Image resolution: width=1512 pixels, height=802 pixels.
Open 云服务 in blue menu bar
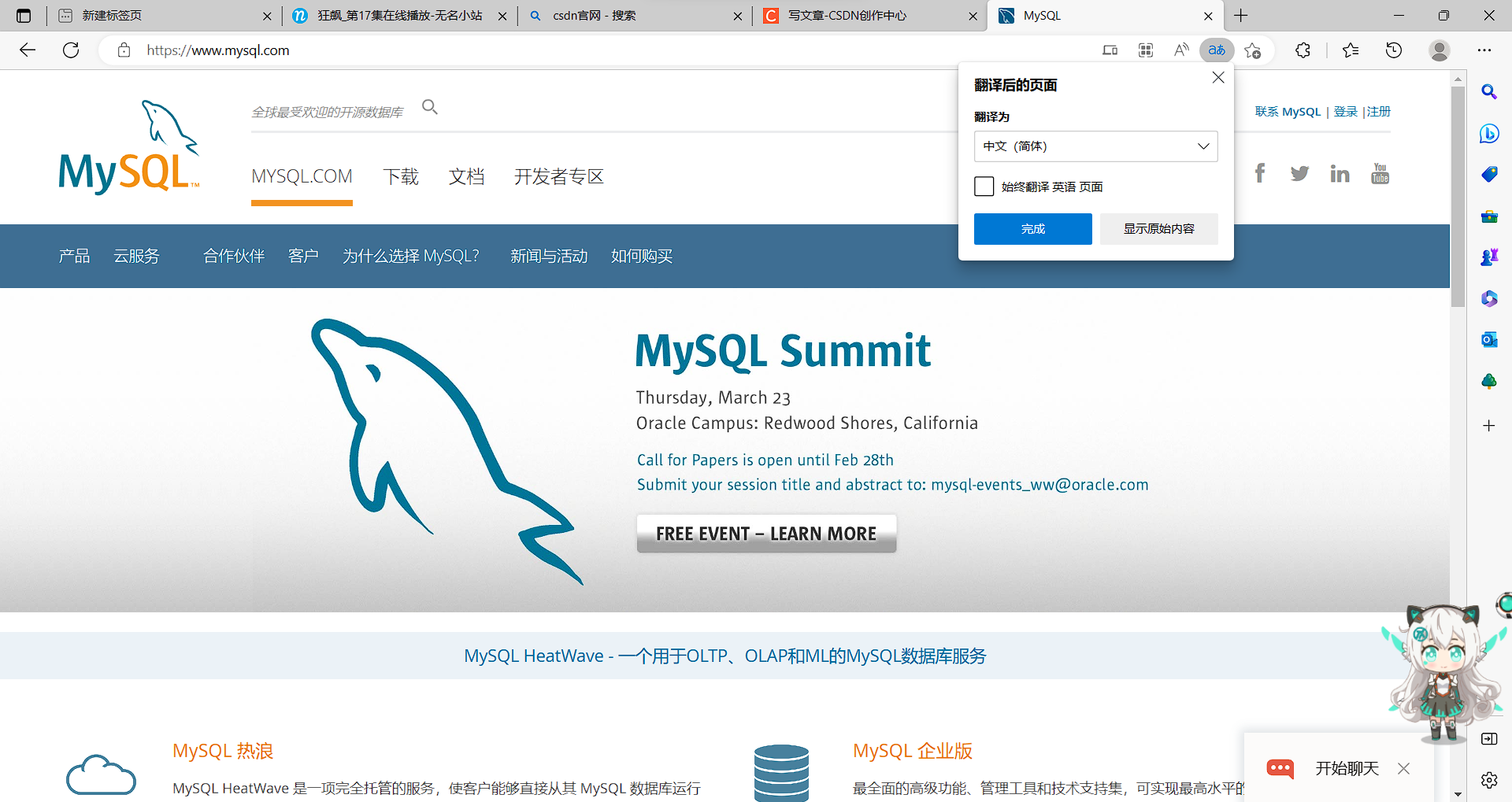[x=136, y=256]
